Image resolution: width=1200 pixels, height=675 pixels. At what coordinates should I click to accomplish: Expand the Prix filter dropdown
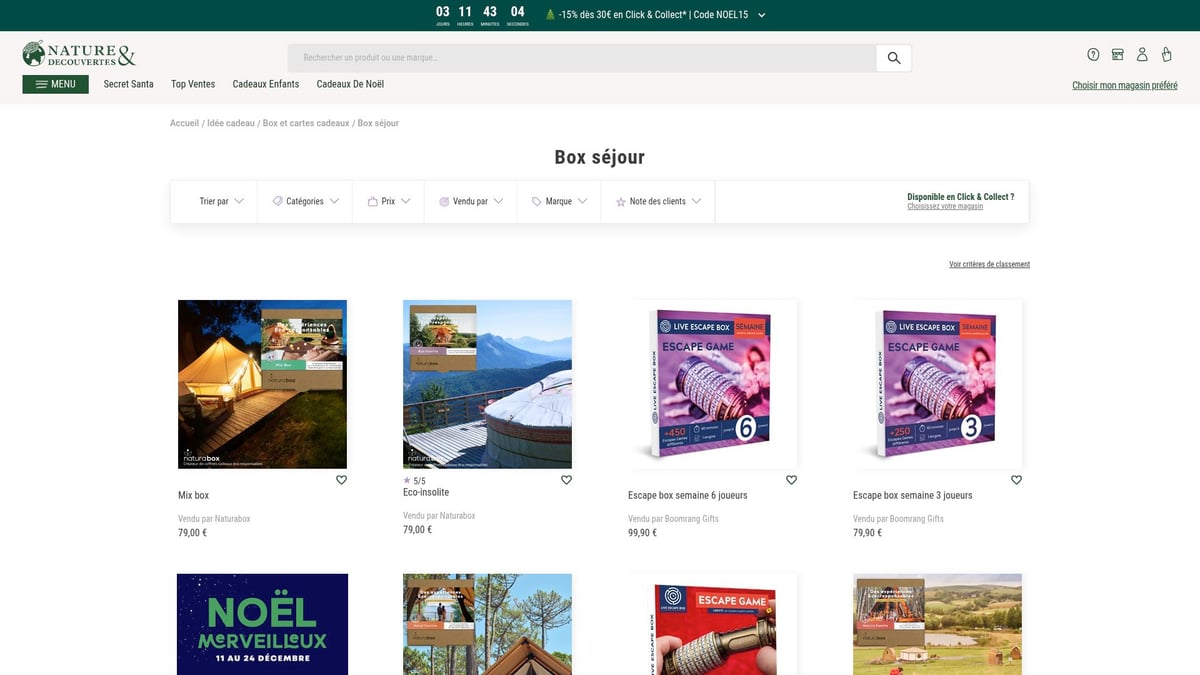[389, 201]
